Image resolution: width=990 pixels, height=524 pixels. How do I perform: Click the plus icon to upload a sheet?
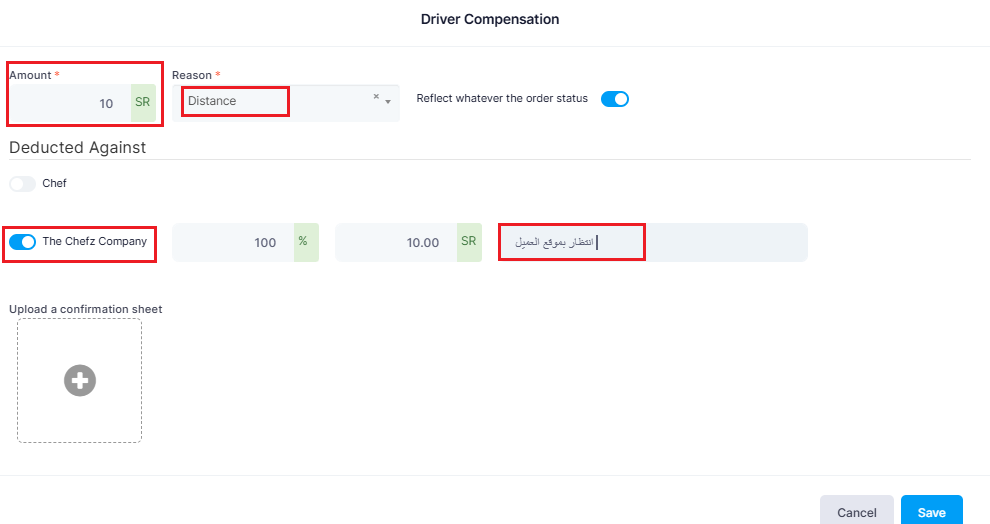(x=80, y=380)
